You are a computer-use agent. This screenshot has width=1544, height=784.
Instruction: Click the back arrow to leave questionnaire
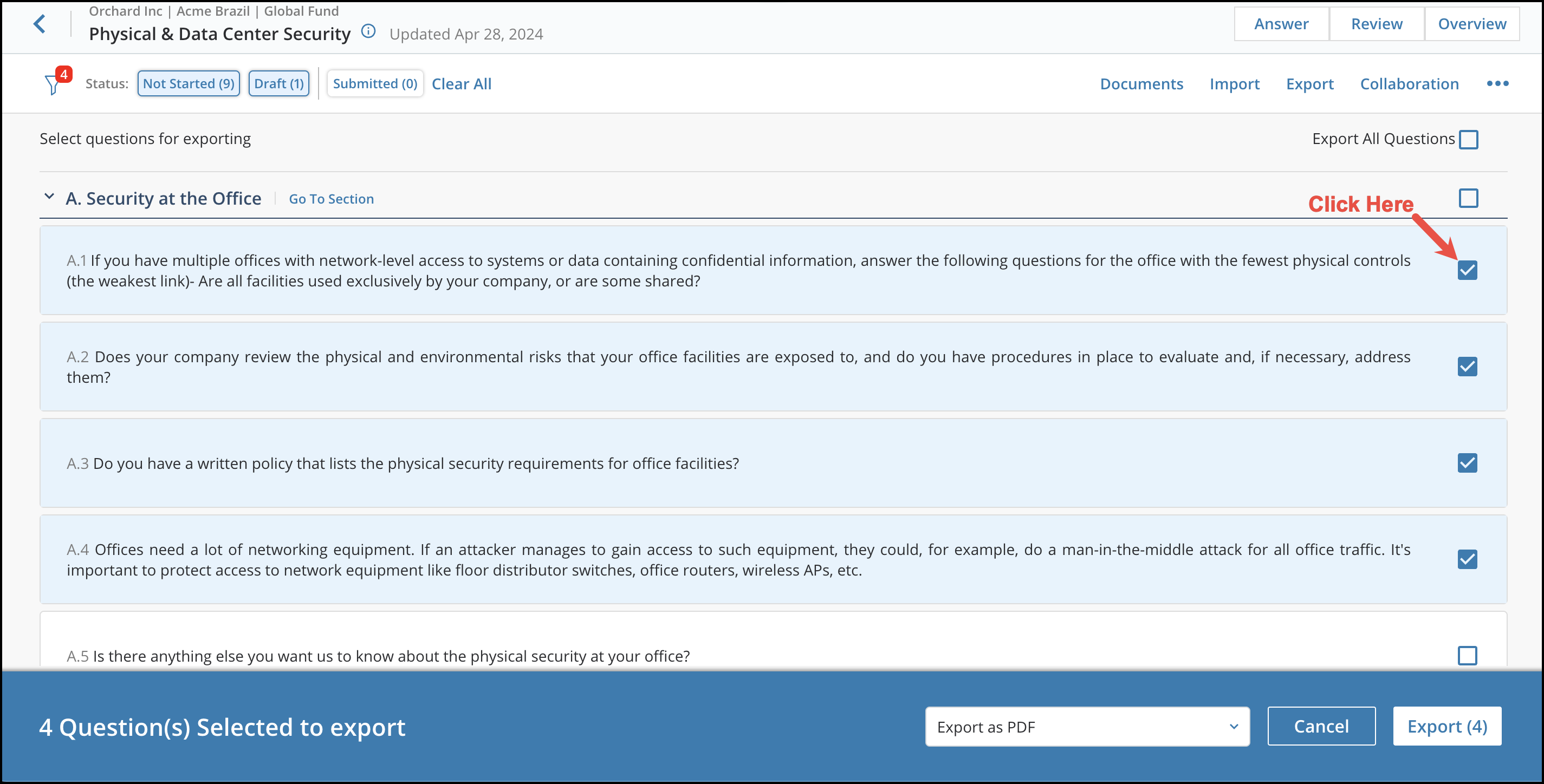40,24
